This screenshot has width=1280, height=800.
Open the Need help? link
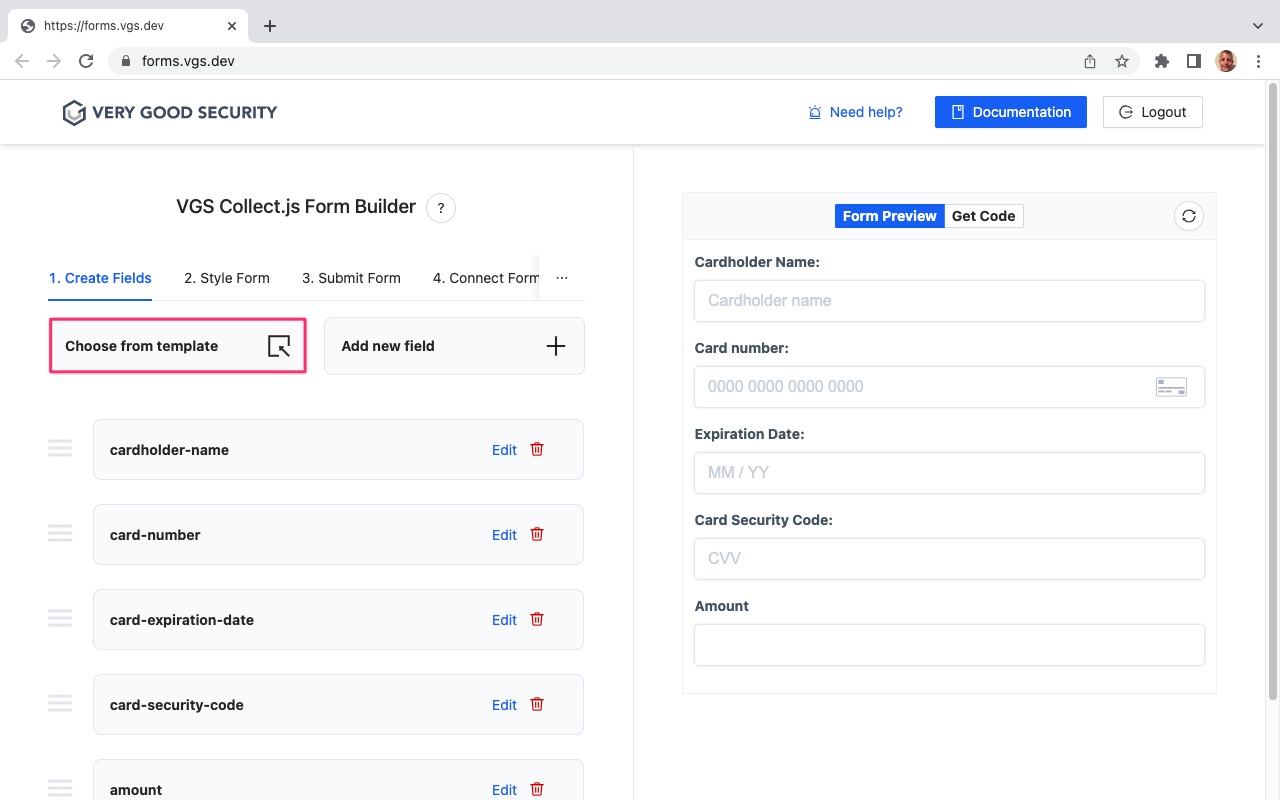click(856, 112)
